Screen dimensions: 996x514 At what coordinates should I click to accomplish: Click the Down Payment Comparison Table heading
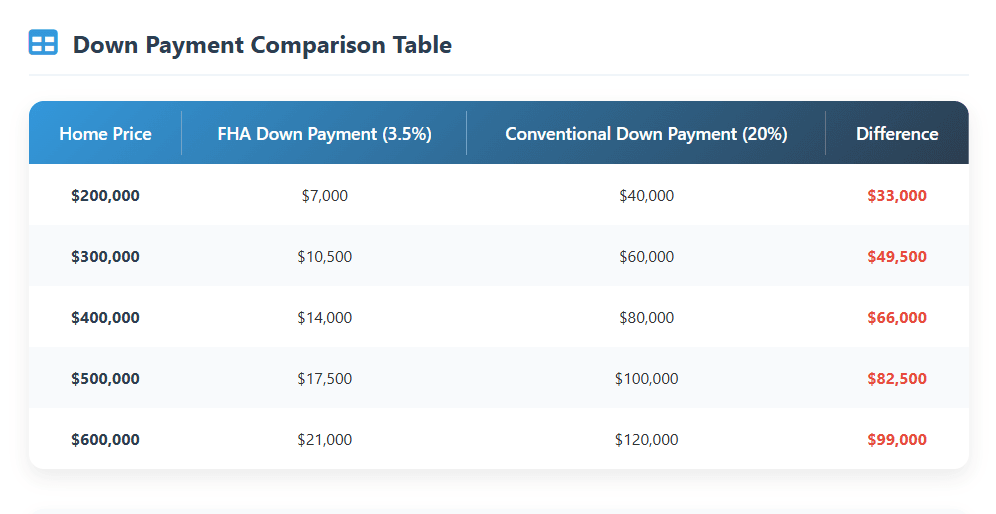[262, 45]
